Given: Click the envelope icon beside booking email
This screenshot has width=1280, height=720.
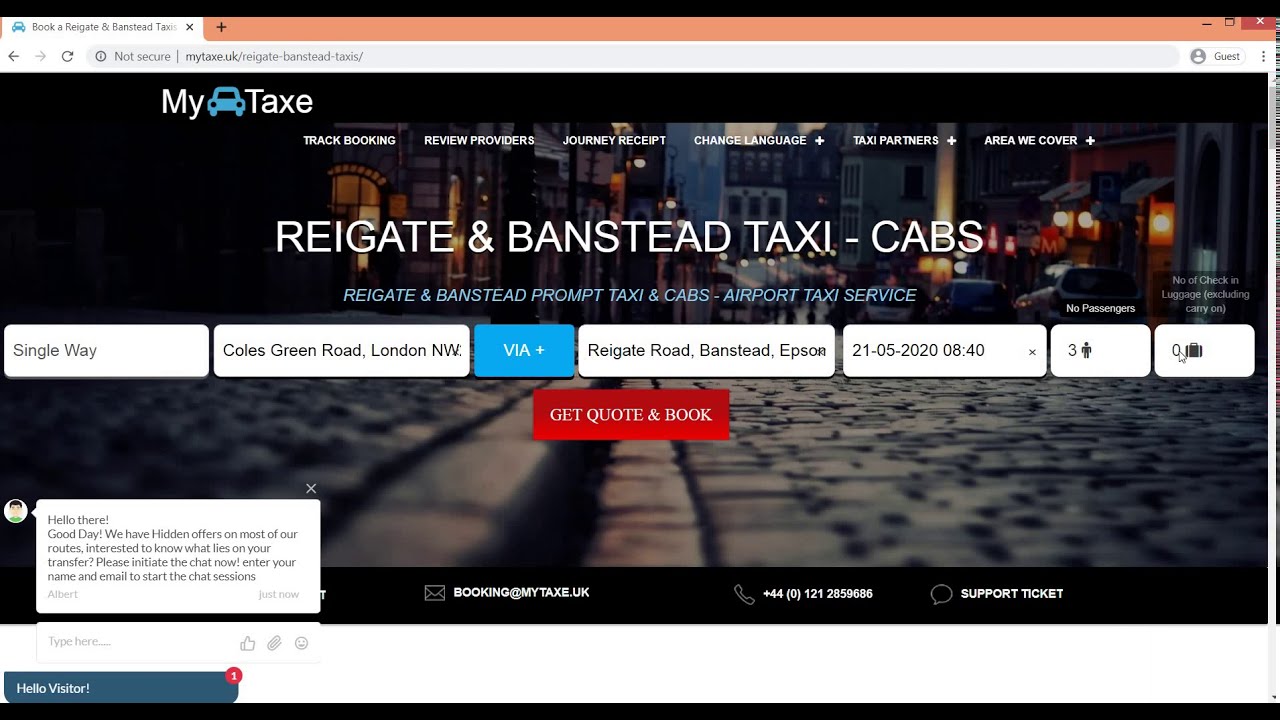Looking at the screenshot, I should click(x=434, y=593).
